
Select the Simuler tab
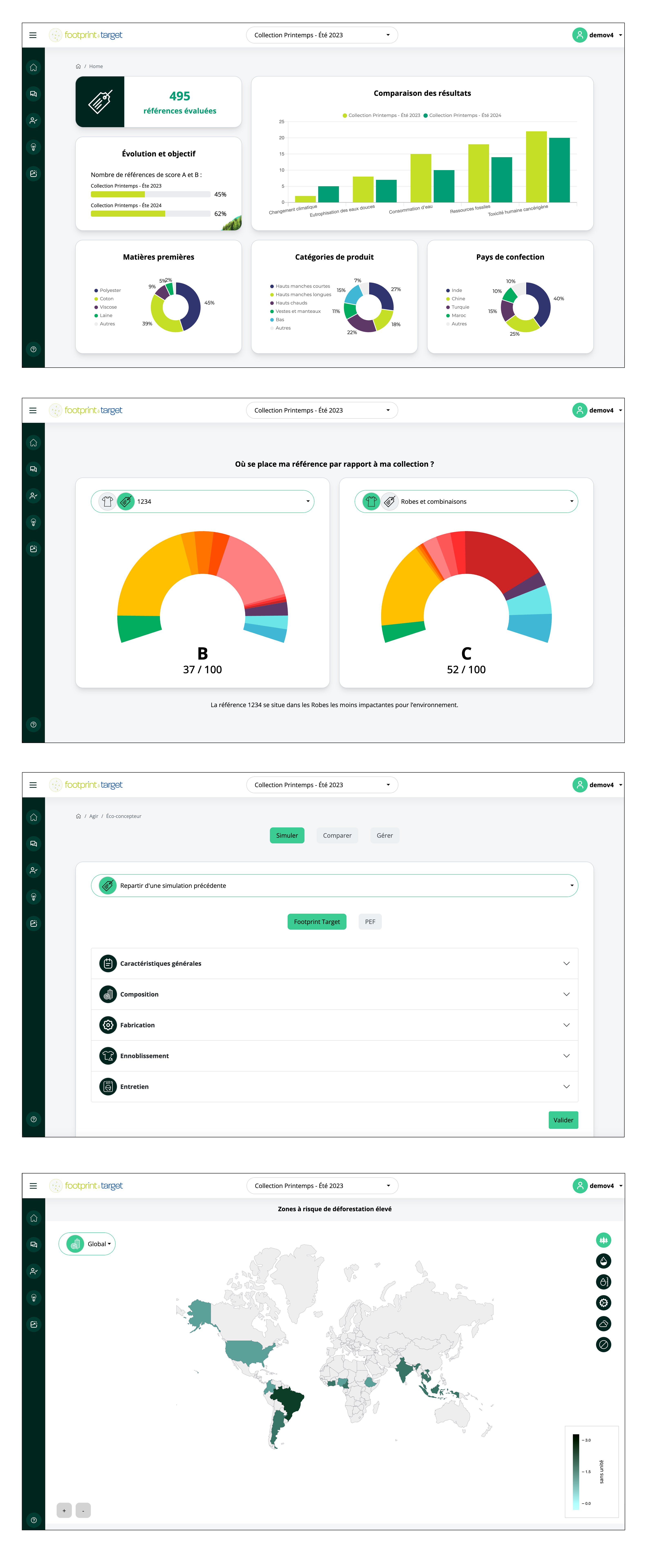(x=287, y=836)
